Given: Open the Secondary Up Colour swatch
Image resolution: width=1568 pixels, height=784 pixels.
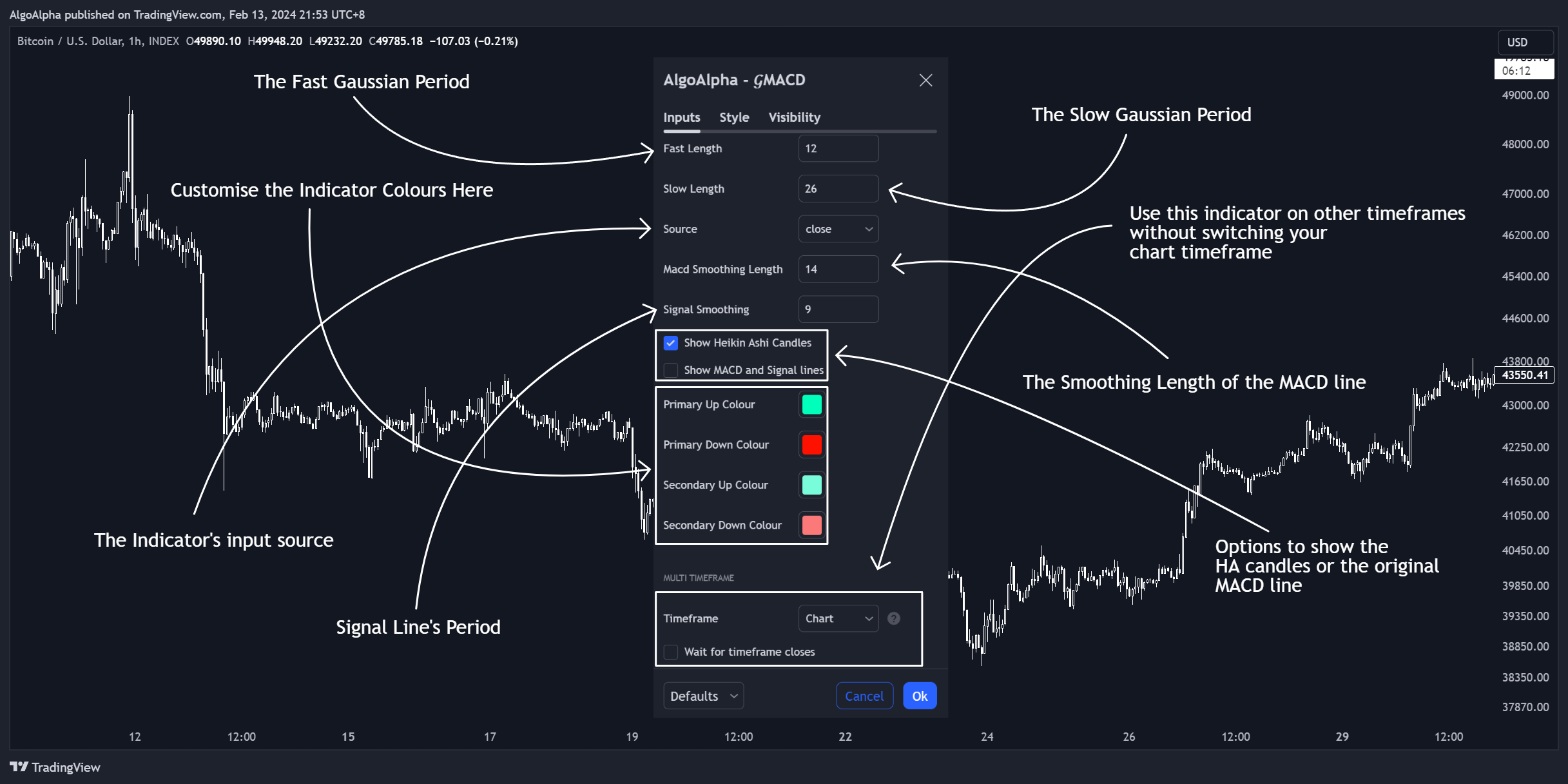Looking at the screenshot, I should 811,485.
